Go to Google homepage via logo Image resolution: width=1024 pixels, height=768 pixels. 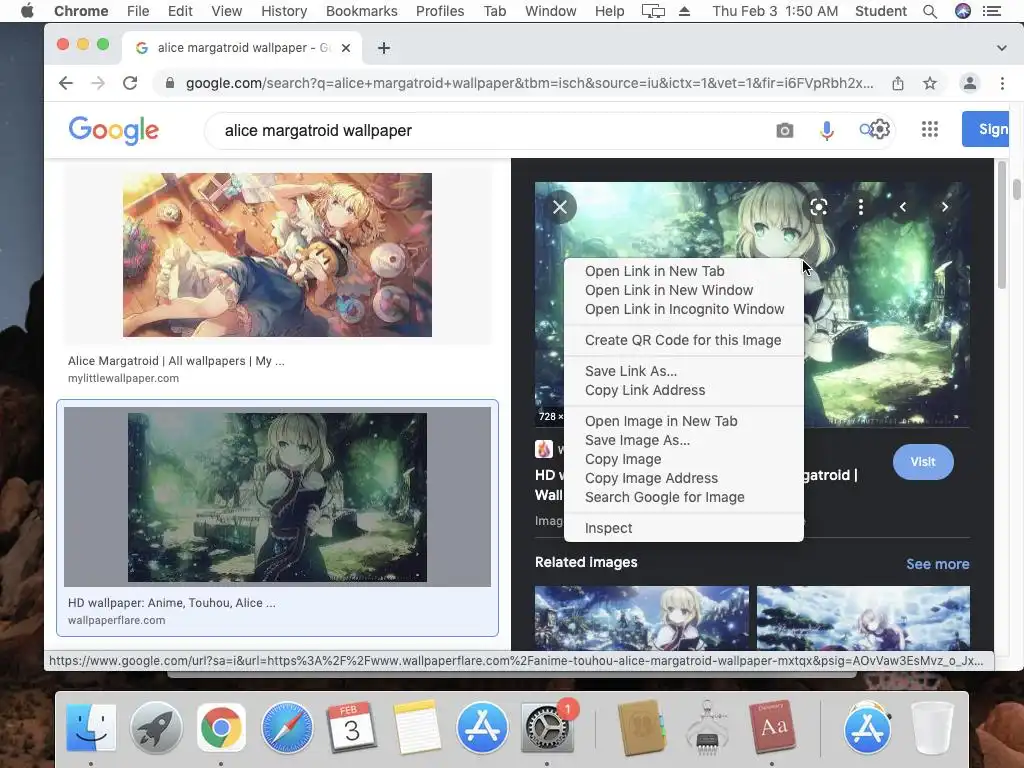coord(114,131)
